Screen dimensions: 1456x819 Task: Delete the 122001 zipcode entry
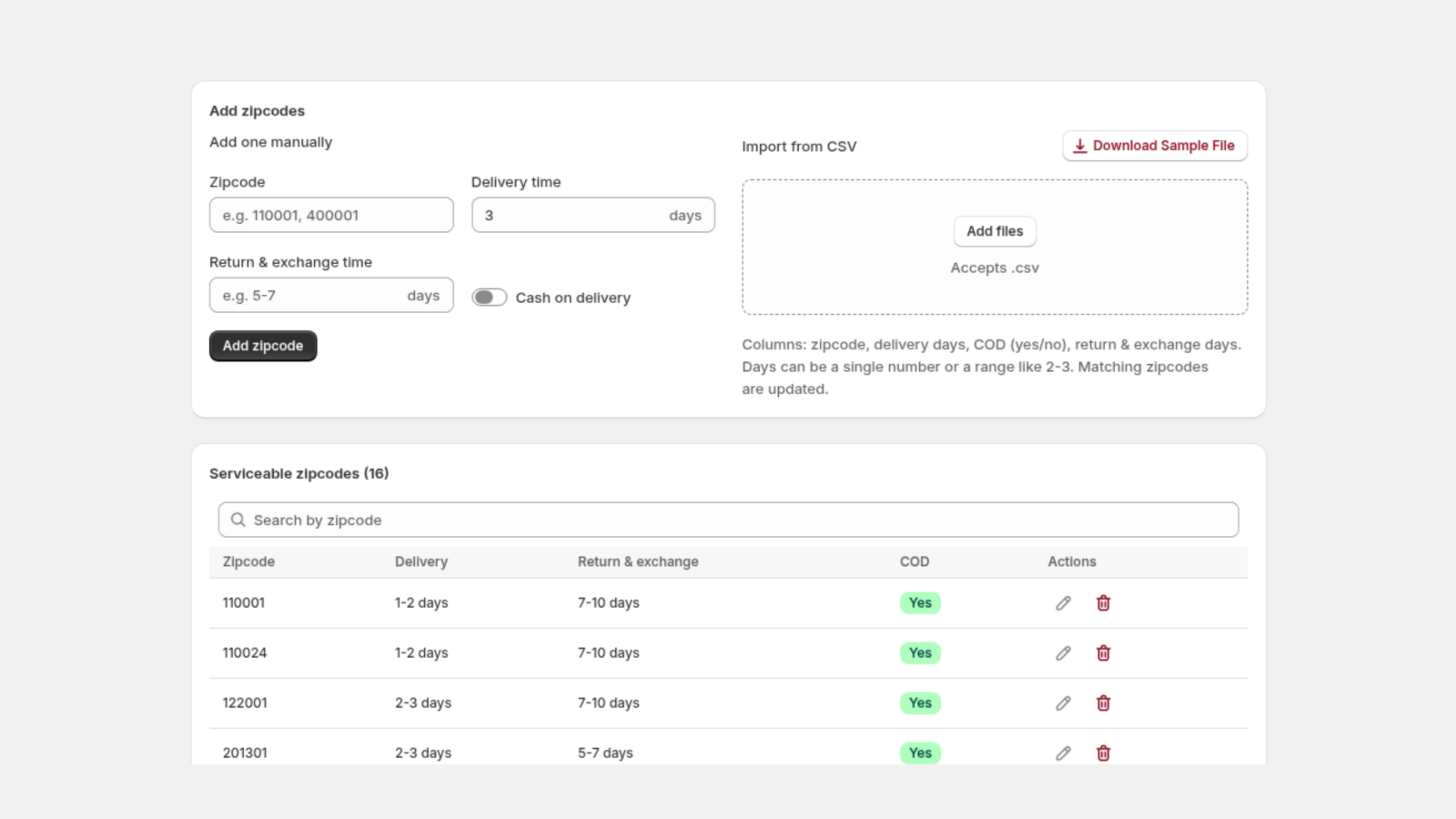point(1103,703)
